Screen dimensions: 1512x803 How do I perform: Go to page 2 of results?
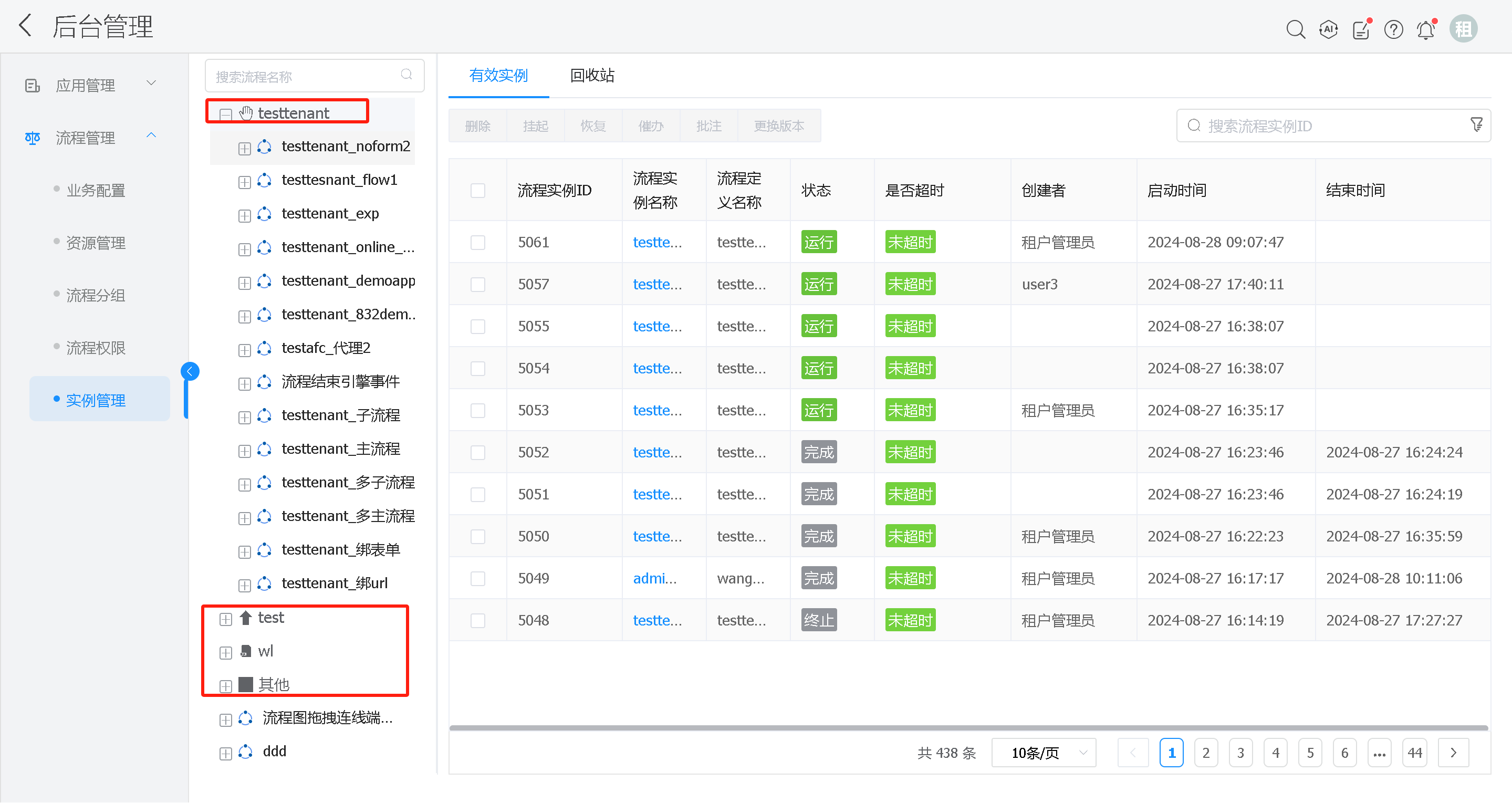1206,753
